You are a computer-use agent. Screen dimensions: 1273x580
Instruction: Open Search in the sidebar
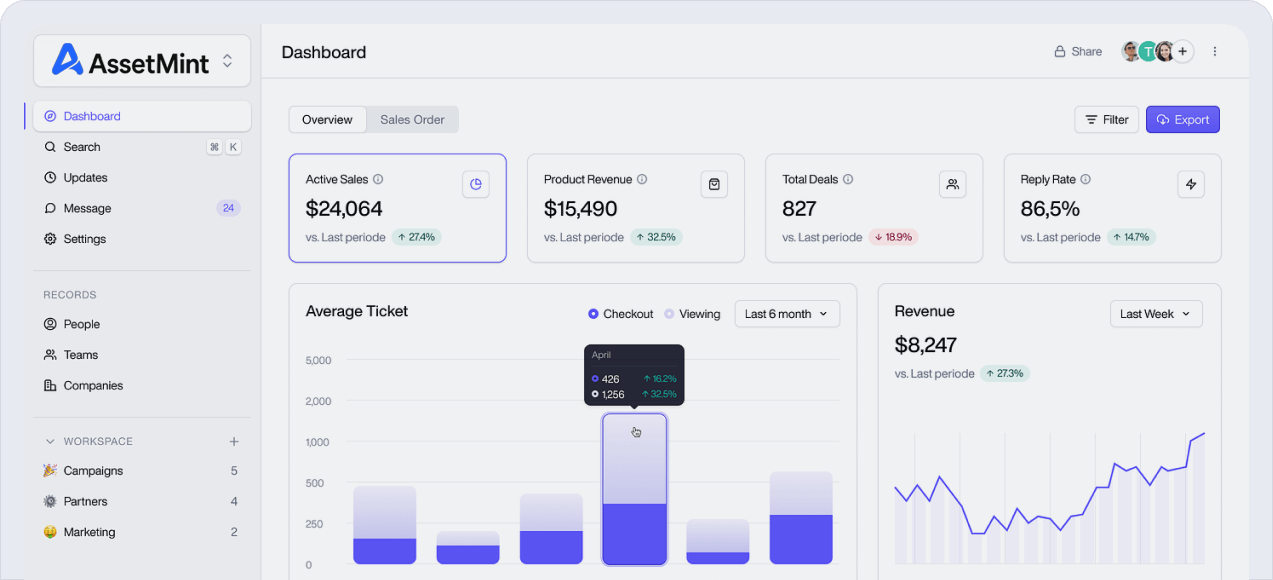click(x=142, y=147)
